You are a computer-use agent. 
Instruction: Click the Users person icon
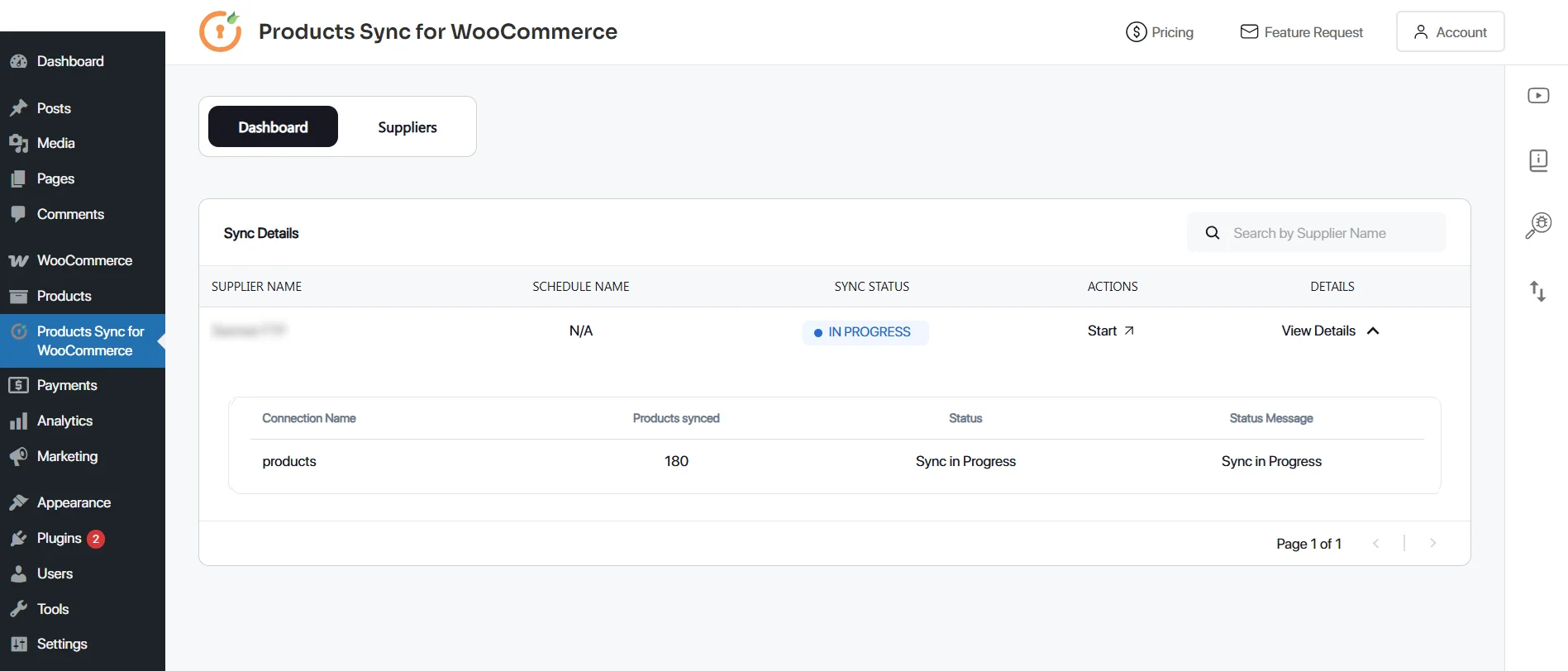(x=18, y=573)
